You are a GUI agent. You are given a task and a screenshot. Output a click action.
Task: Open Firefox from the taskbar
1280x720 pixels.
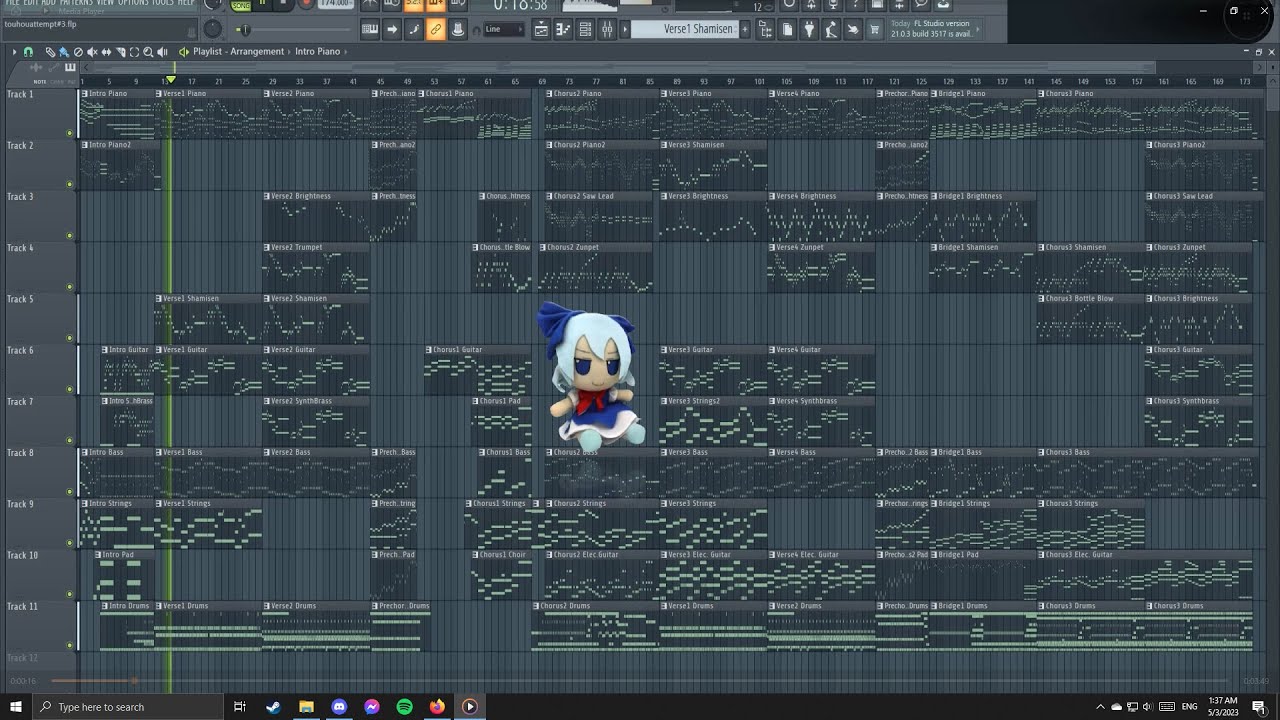[437, 706]
